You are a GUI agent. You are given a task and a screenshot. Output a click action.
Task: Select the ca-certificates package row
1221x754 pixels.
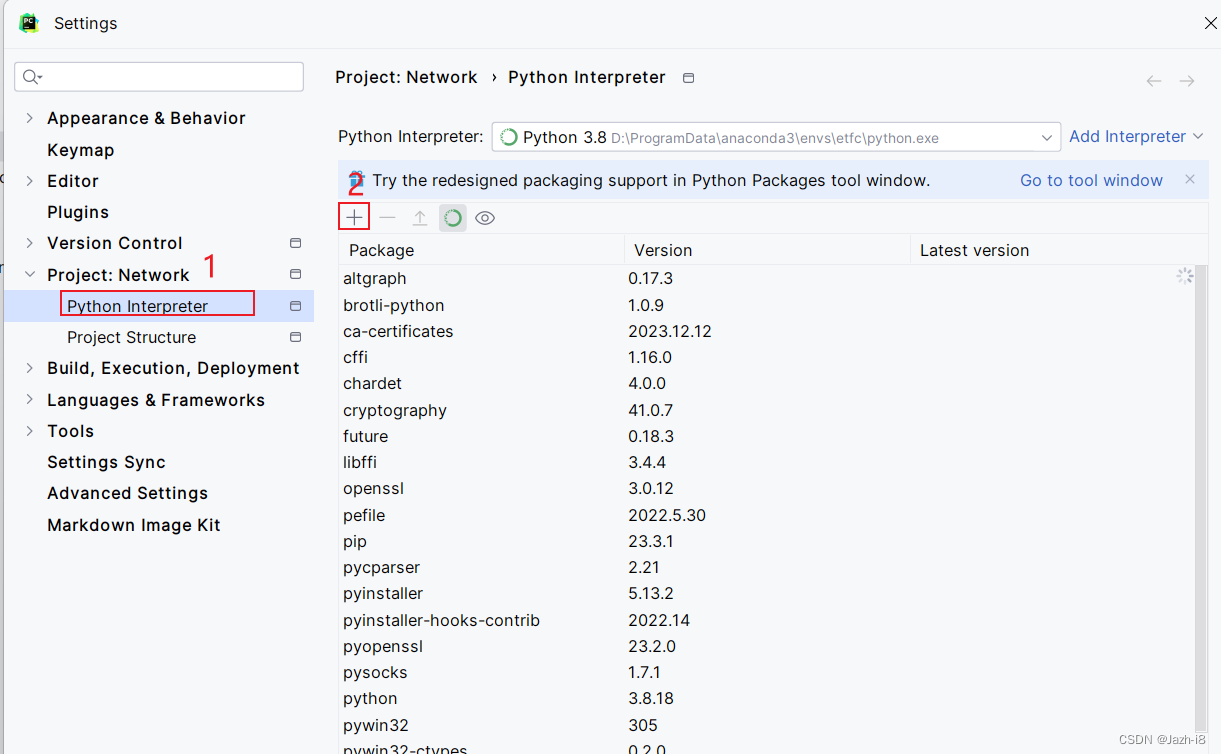click(x=767, y=331)
